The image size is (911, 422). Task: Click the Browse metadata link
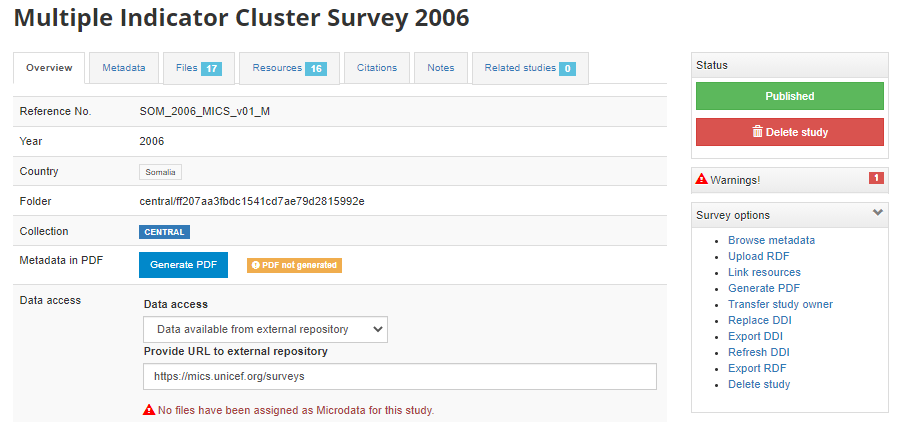772,240
